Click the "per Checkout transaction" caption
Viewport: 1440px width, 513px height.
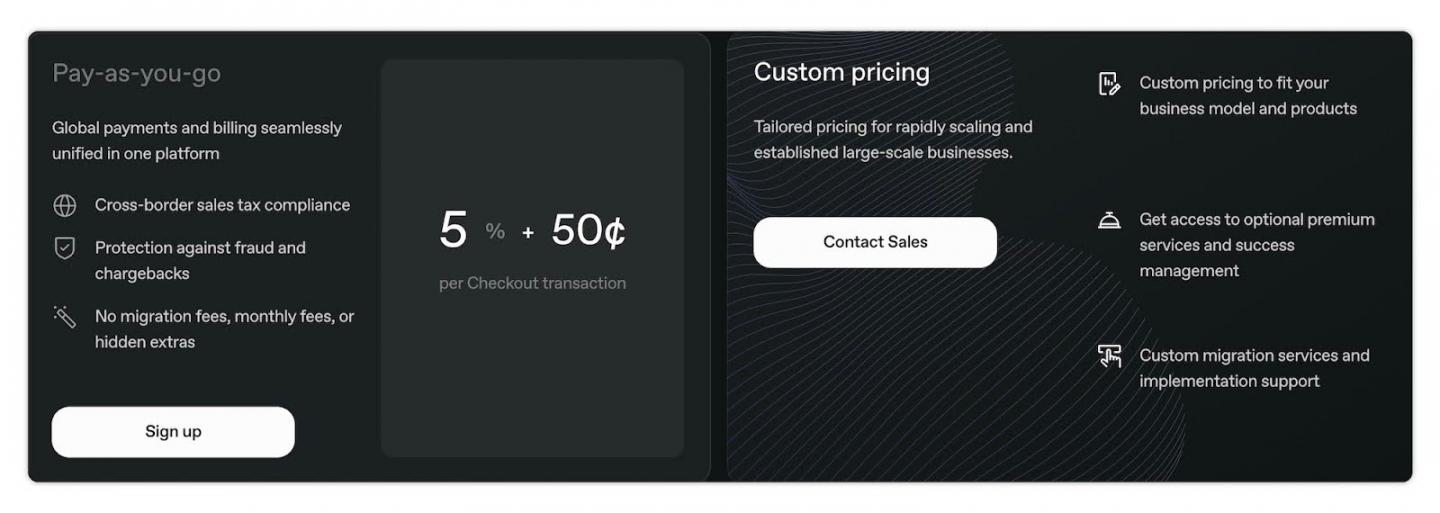pos(532,283)
